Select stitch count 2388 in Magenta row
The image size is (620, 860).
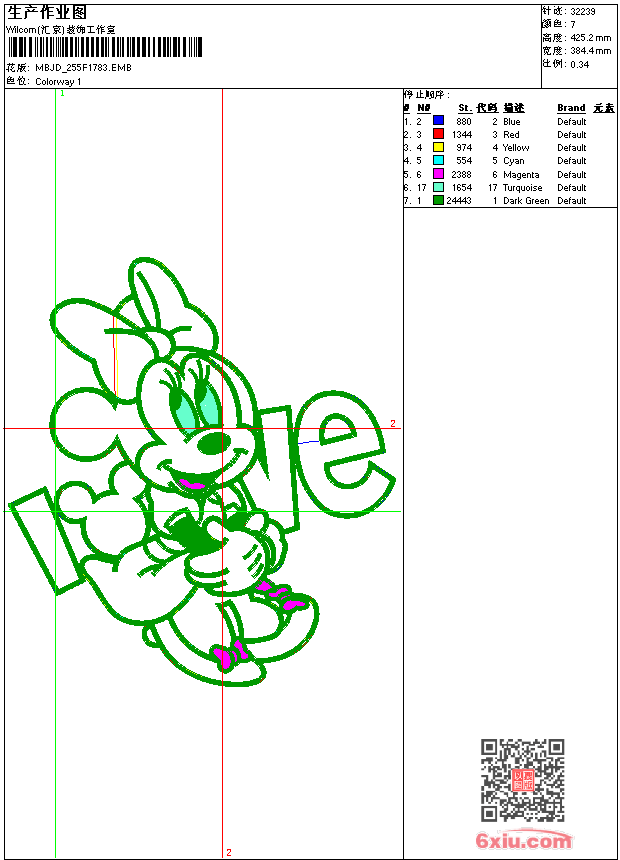[461, 175]
